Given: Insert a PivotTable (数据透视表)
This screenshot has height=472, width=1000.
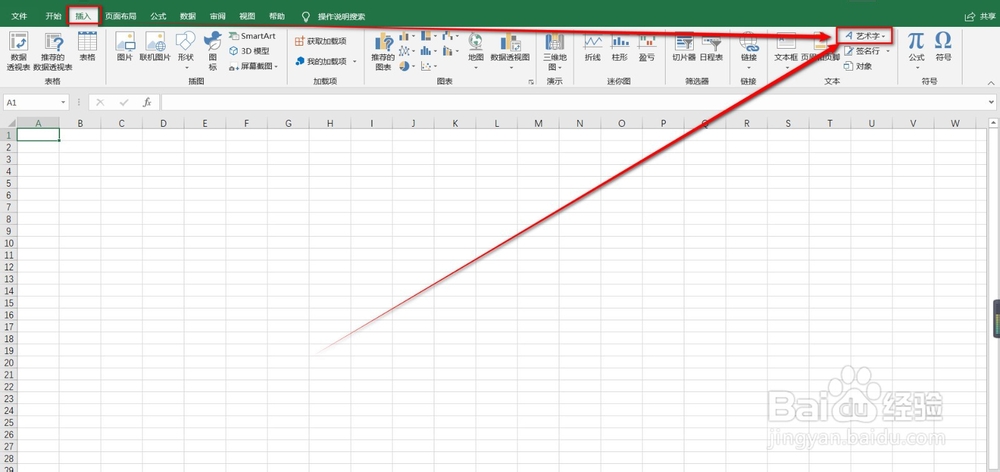Looking at the screenshot, I should tap(18, 51).
